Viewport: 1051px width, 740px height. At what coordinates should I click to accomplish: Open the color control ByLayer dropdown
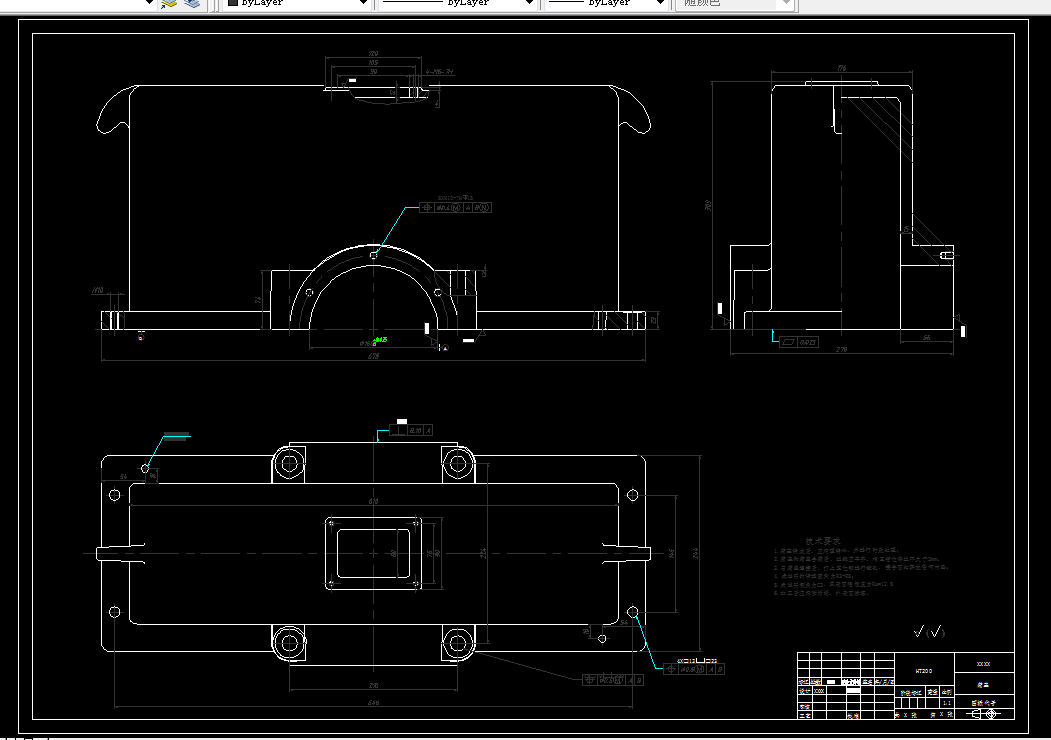click(298, 3)
